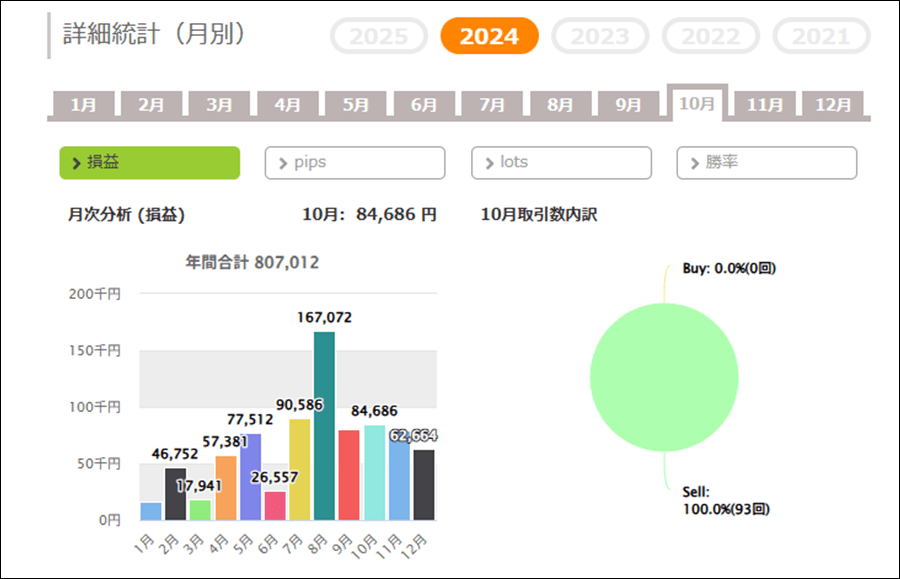This screenshot has width=900, height=579.
Task: Open the 10月 active tab
Action: coord(696,103)
